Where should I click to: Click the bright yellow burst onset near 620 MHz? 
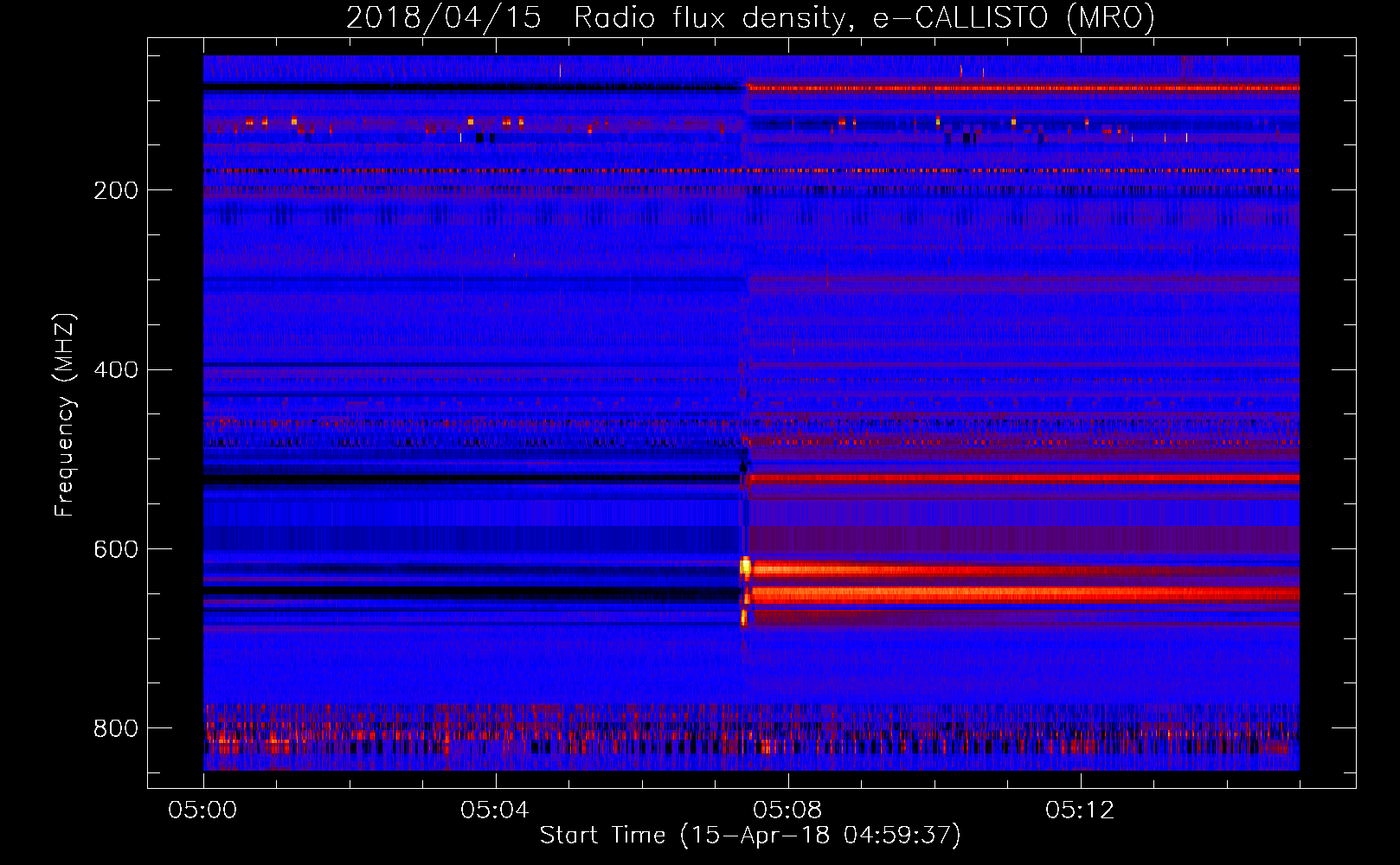(x=745, y=567)
